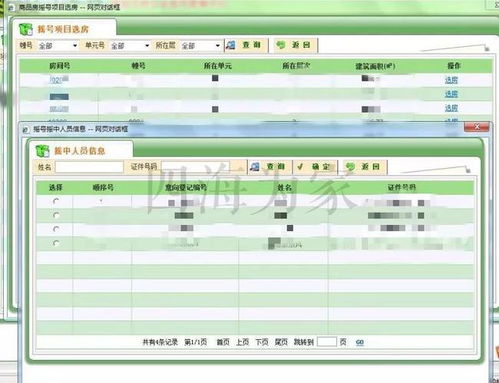The width and height of the screenshot is (499, 383).
Task: Click the 幢号 column header in rooms table
Action: 138,66
